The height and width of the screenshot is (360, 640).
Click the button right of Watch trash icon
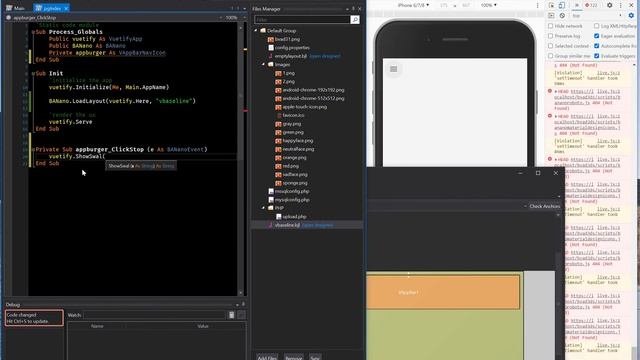pos(241,315)
